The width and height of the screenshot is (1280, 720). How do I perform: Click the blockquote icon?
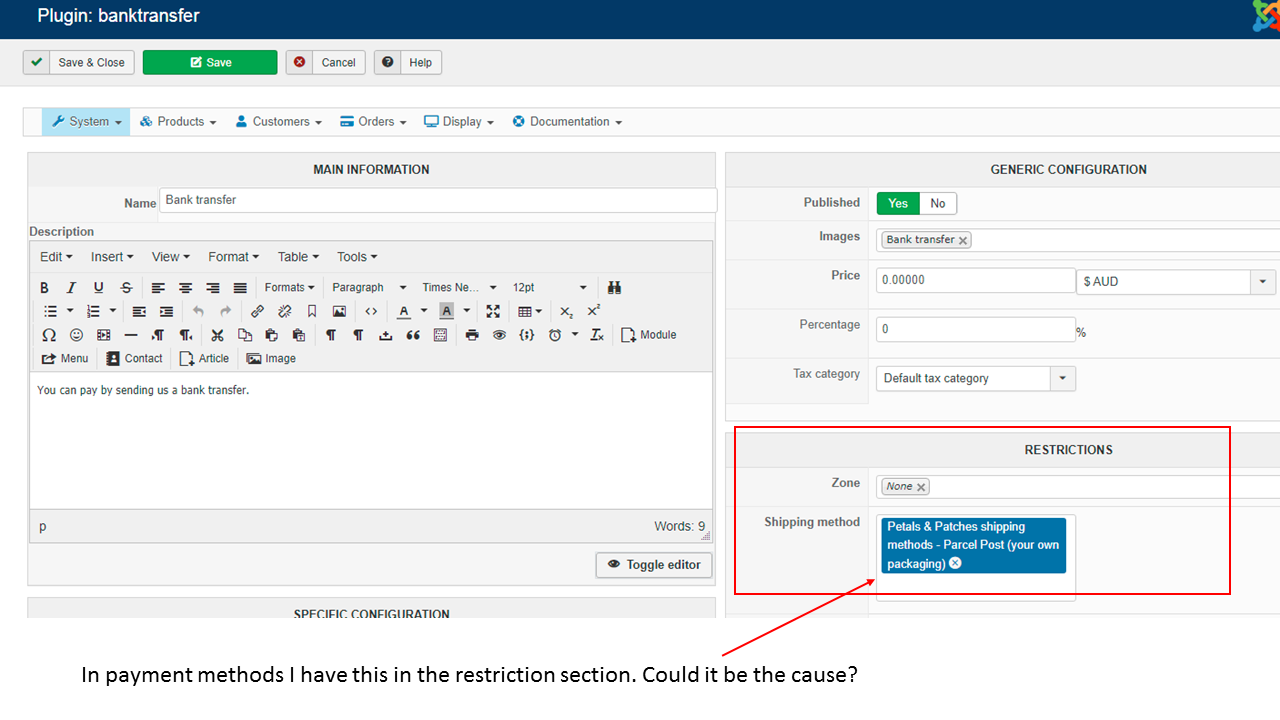413,335
